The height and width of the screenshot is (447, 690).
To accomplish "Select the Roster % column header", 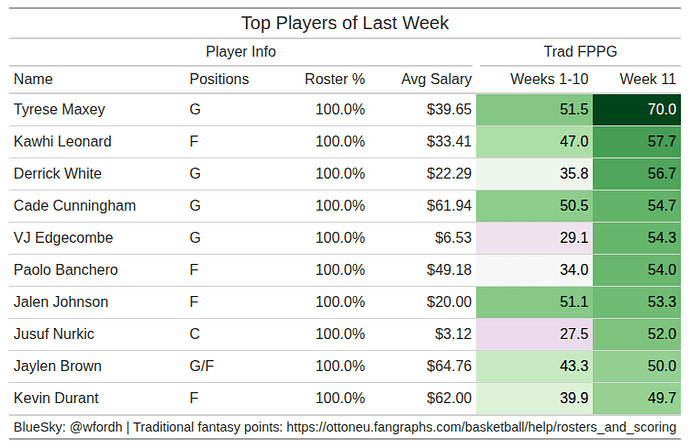I will point(335,79).
